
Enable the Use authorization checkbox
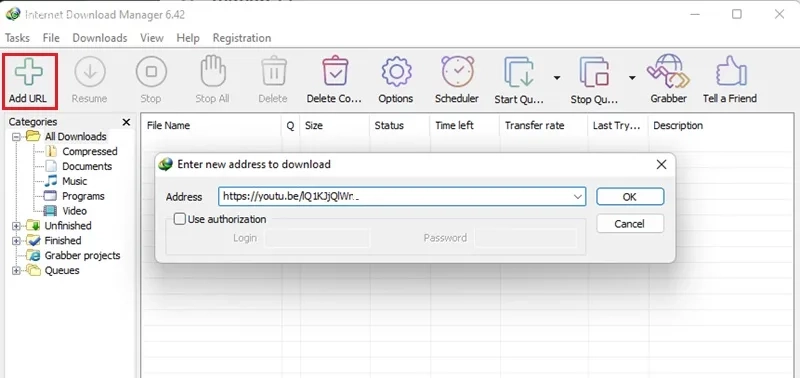click(180, 219)
